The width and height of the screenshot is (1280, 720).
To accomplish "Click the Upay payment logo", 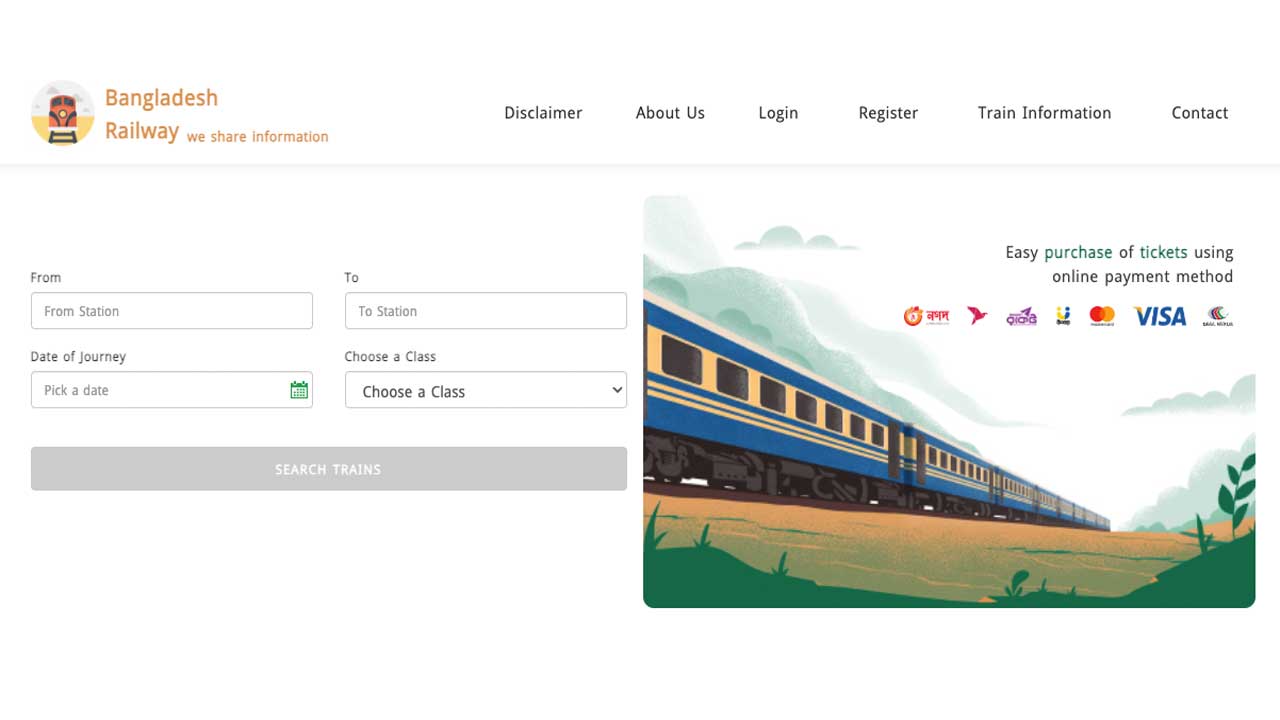I will (1063, 316).
